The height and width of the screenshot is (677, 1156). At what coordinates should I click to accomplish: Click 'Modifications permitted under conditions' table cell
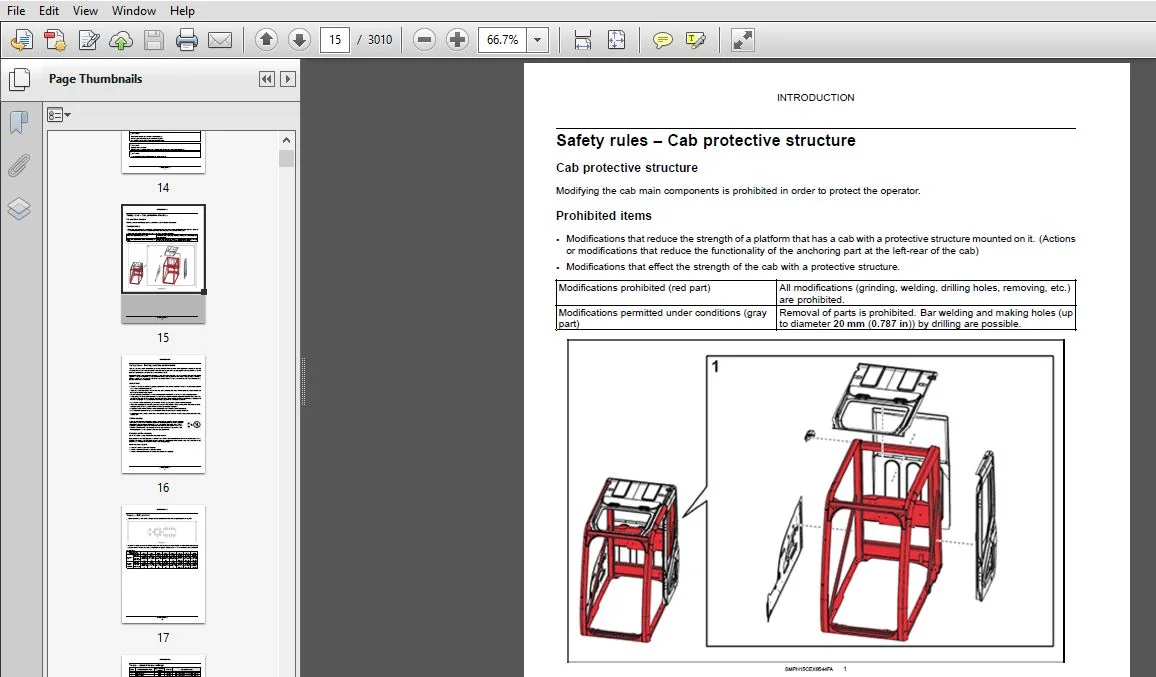pyautogui.click(x=666, y=318)
